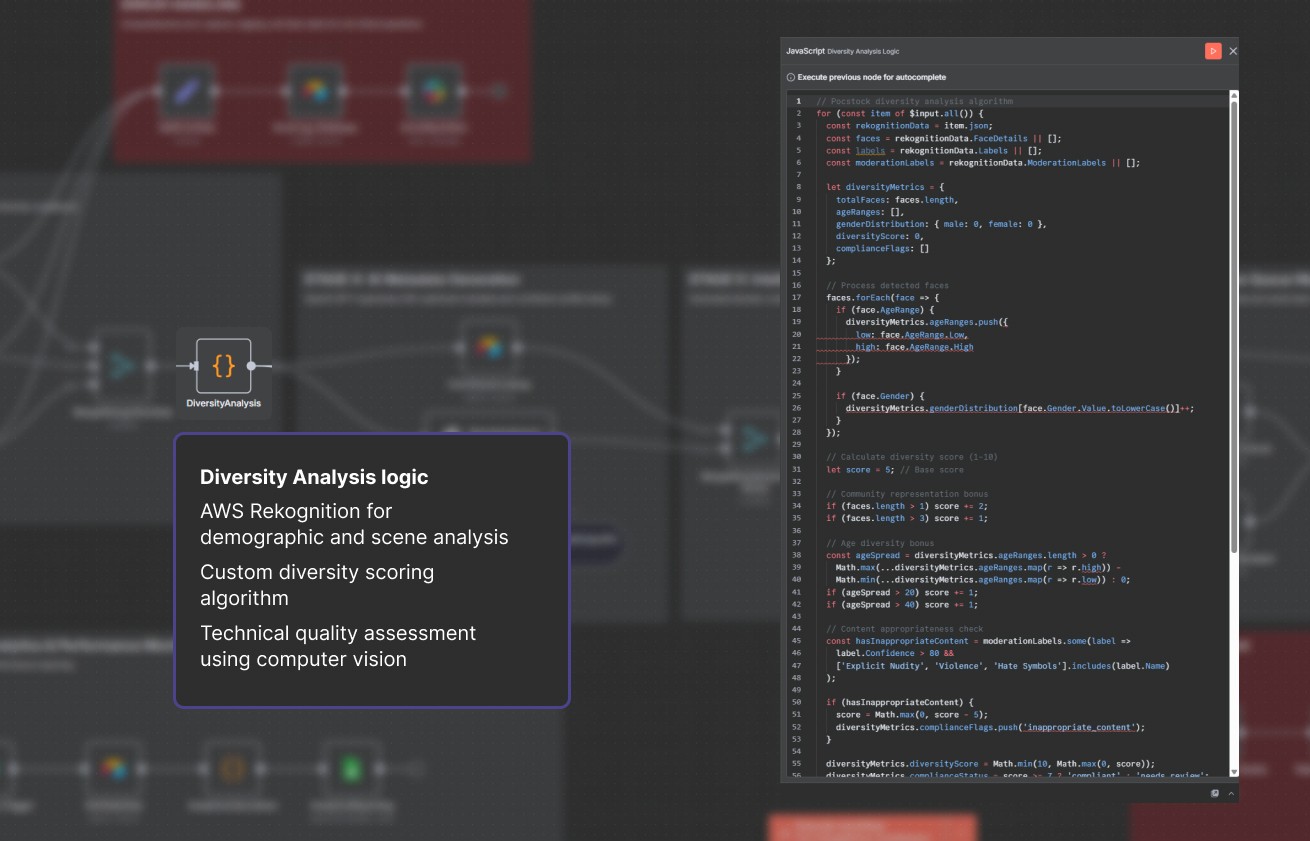Click the editor scrollbar's down arrow
1310x841 pixels.
pyautogui.click(x=1234, y=772)
